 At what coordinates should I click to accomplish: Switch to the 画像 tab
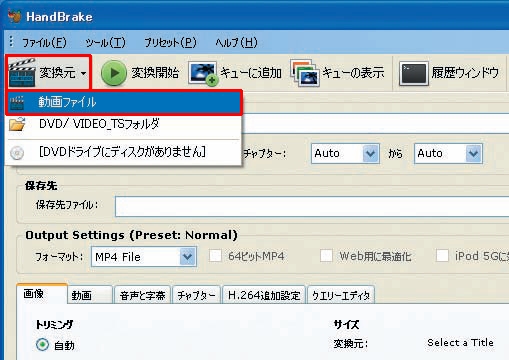(42, 294)
